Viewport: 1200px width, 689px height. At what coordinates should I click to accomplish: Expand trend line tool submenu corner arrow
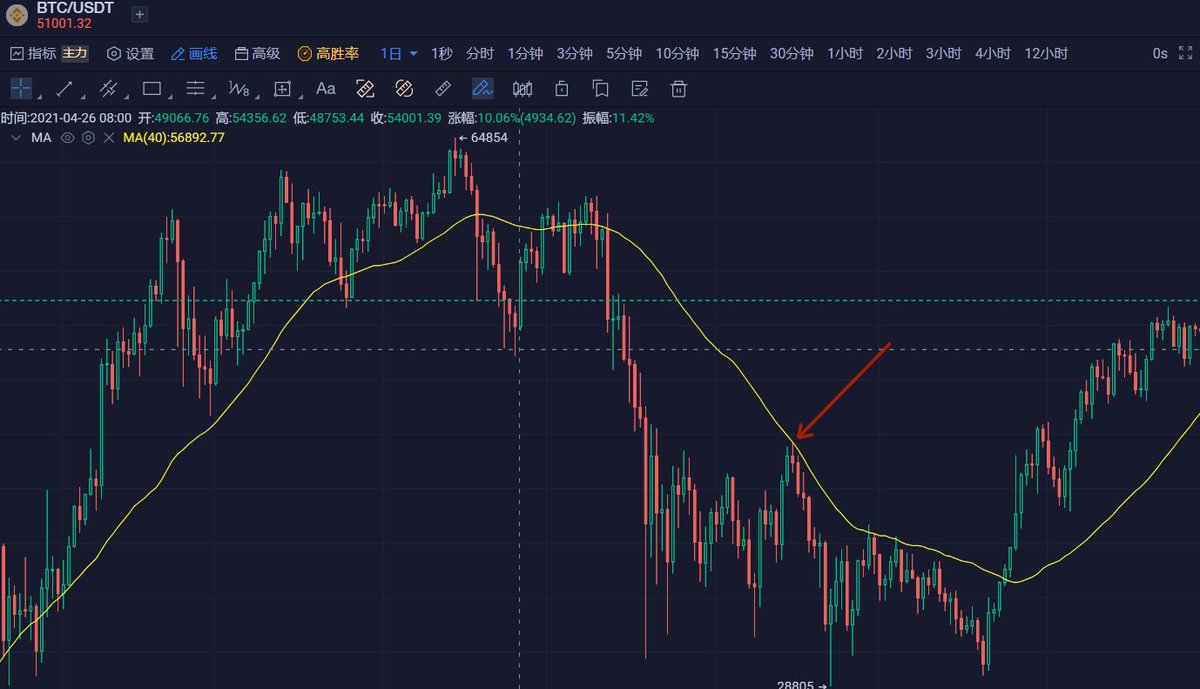[x=82, y=97]
